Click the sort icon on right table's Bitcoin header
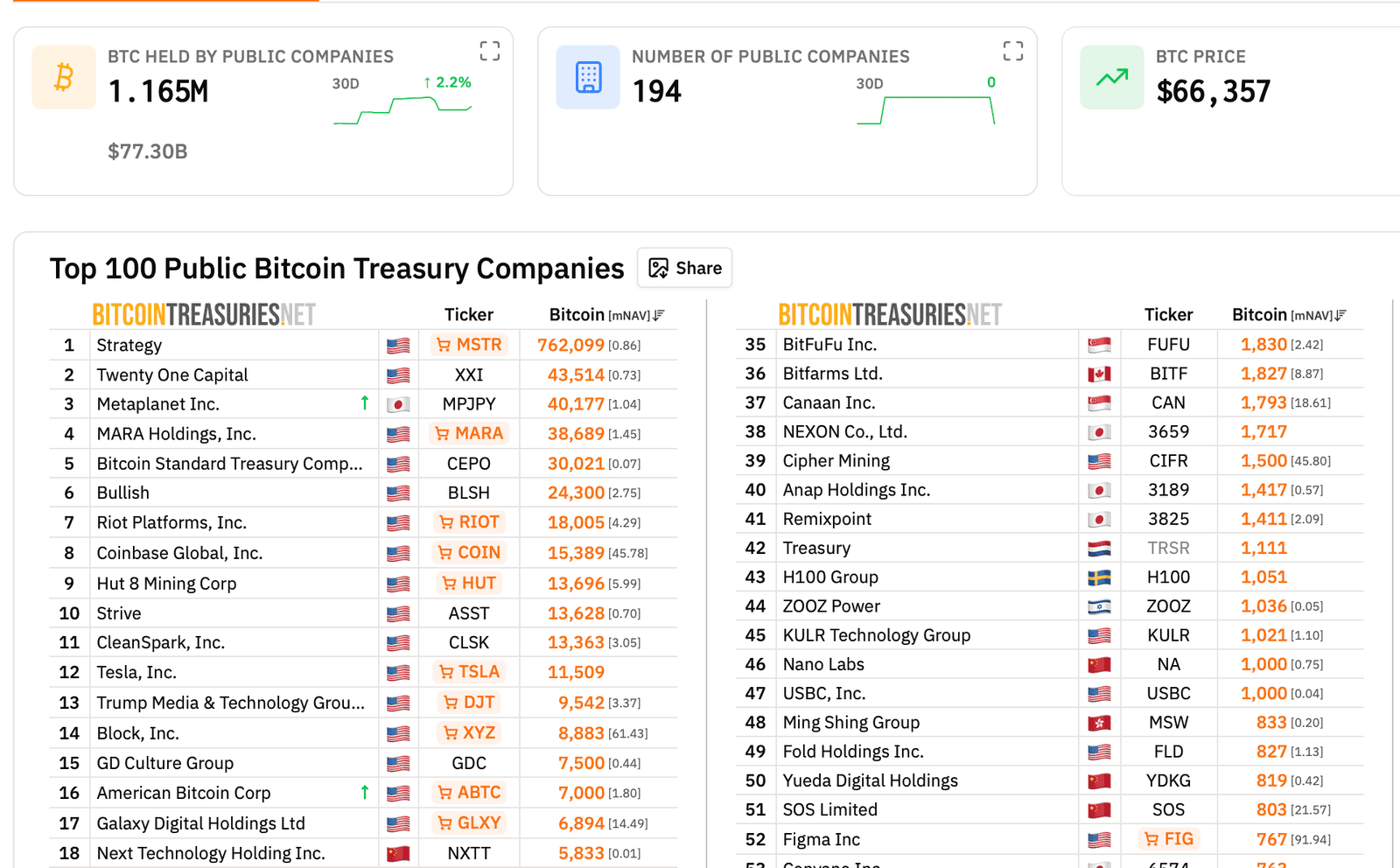The height and width of the screenshot is (868, 1400). pyautogui.click(x=1341, y=315)
